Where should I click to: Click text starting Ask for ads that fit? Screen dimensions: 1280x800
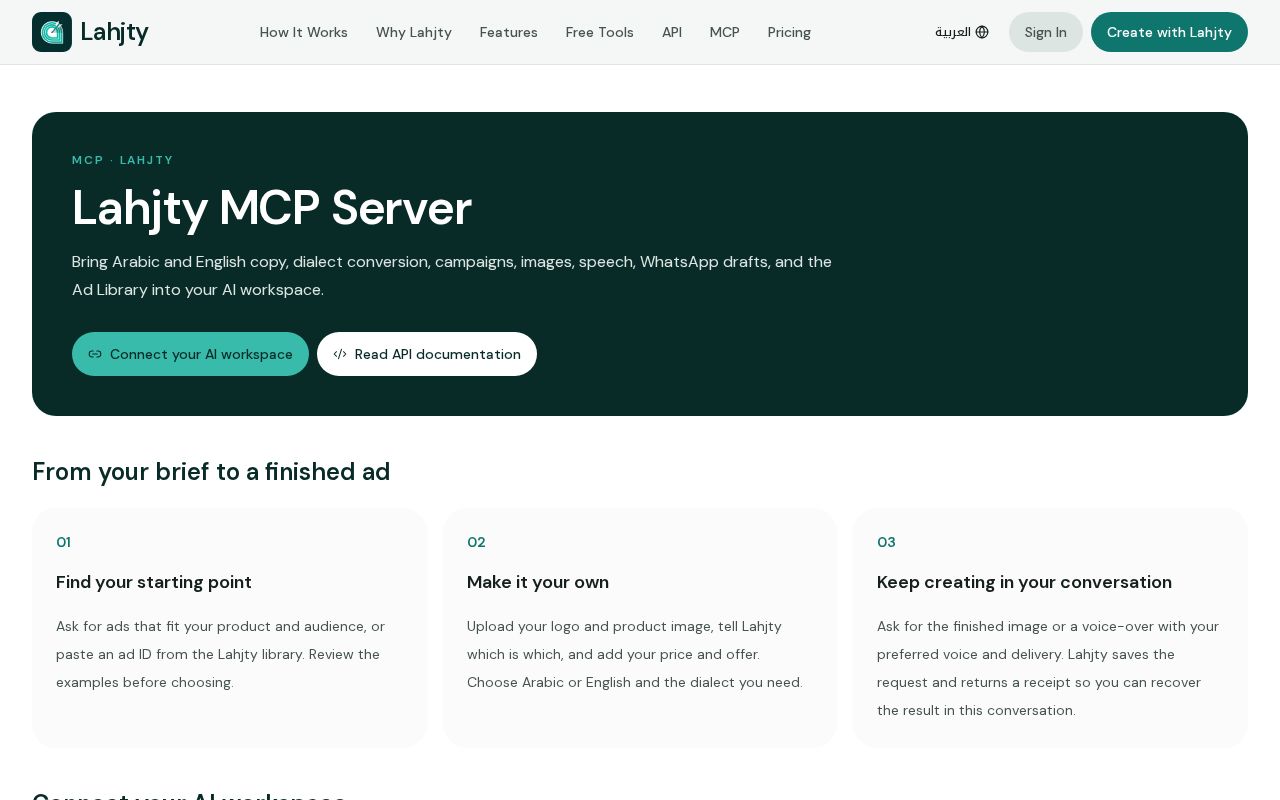[x=220, y=654]
